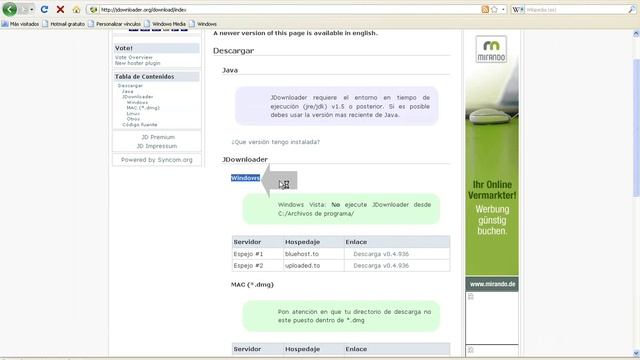The height and width of the screenshot is (360, 640).
Task: Reload the page with the refresh icon
Action: pyautogui.click(x=44, y=9)
